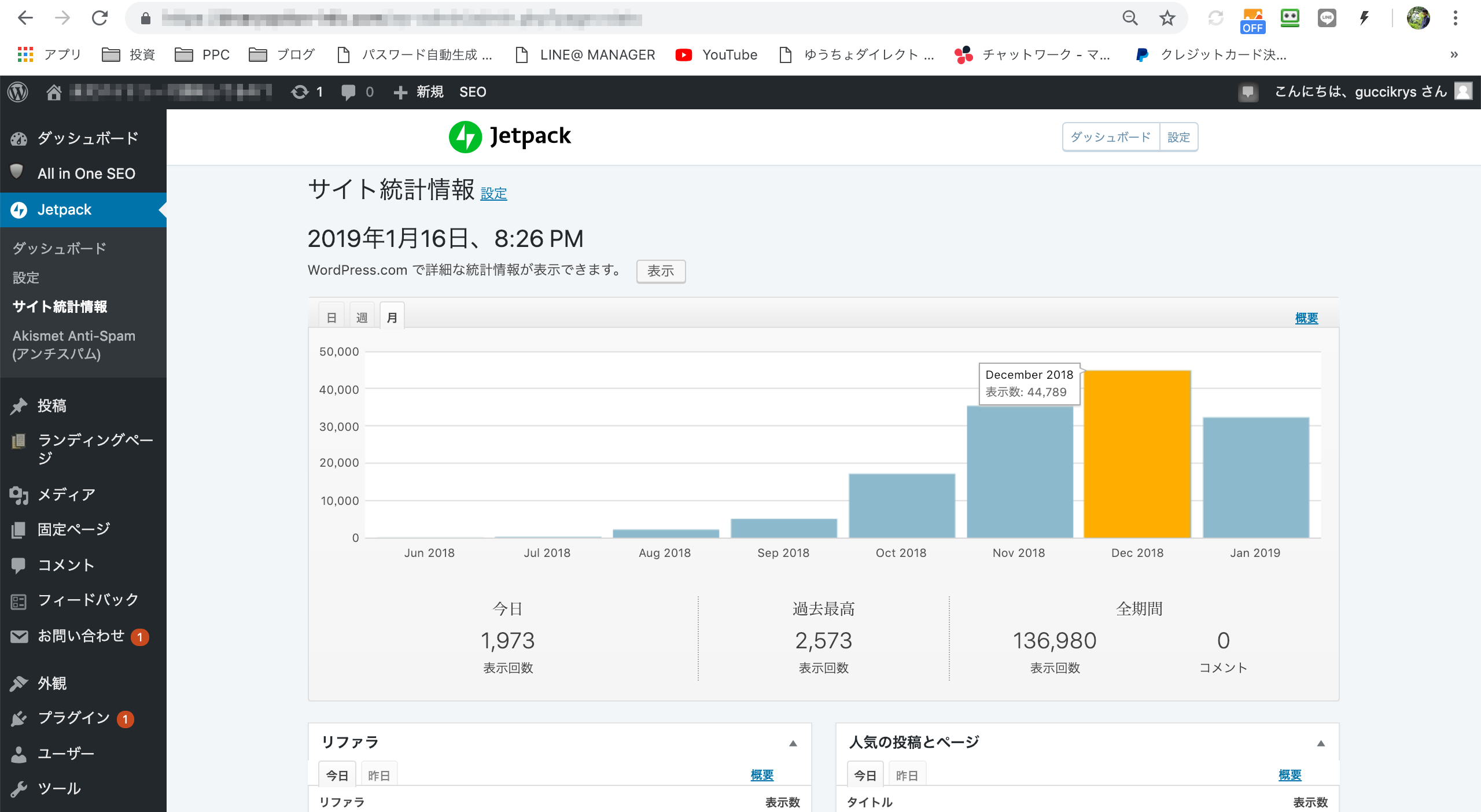1481x812 pixels.
Task: Reload the page with refresh icon
Action: point(100,18)
